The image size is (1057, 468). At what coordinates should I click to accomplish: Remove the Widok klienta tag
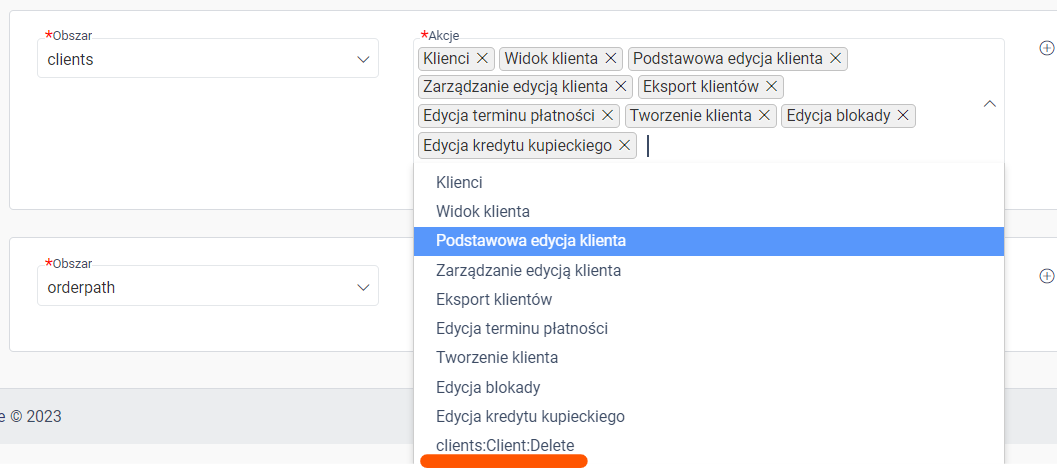coord(611,59)
